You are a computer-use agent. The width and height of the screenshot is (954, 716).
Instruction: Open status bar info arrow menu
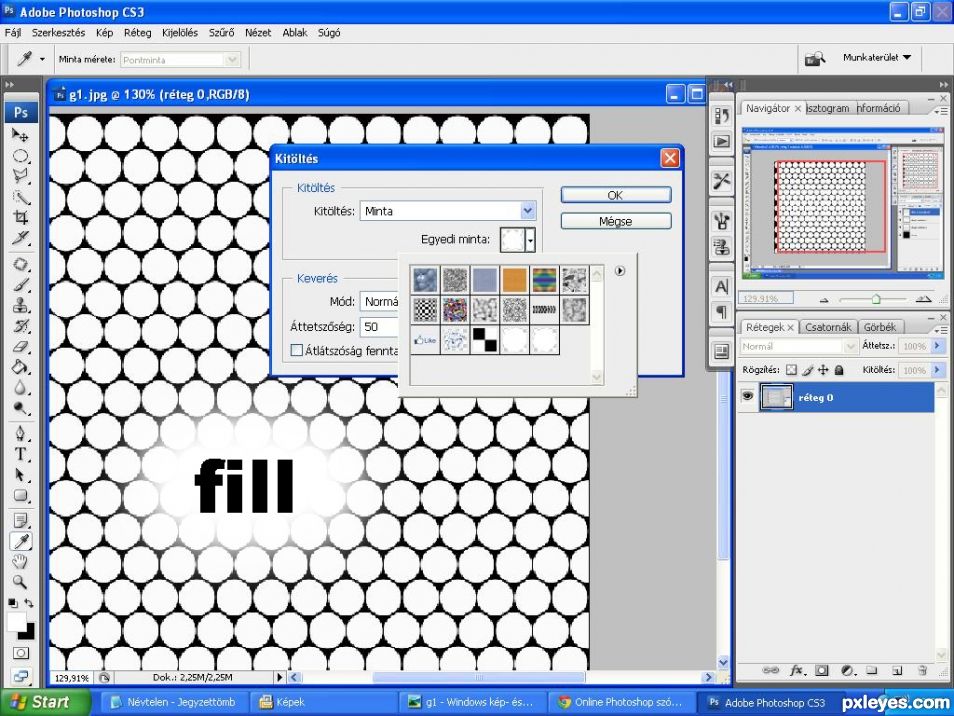(280, 677)
